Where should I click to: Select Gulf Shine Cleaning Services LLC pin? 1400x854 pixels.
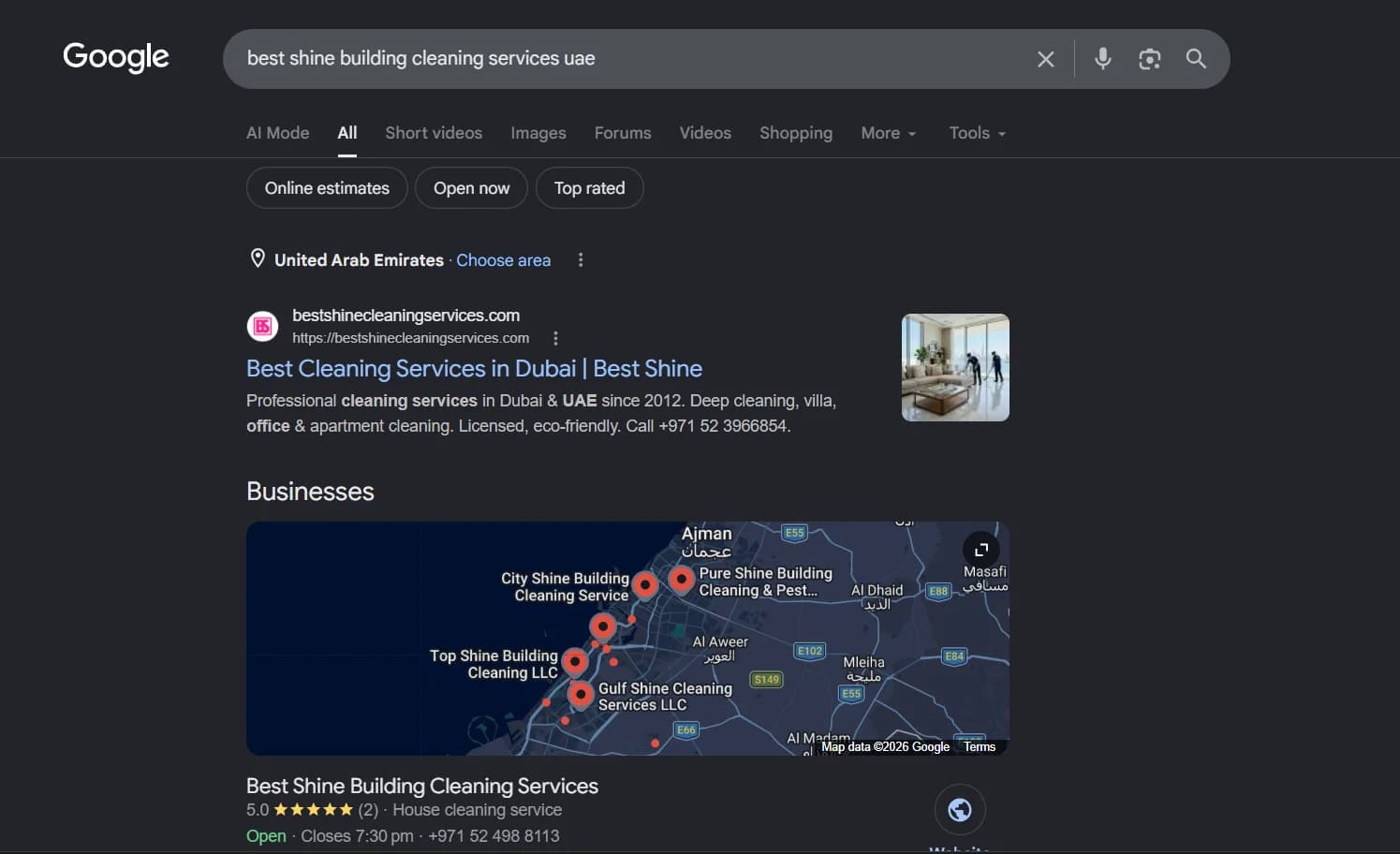pos(581,695)
